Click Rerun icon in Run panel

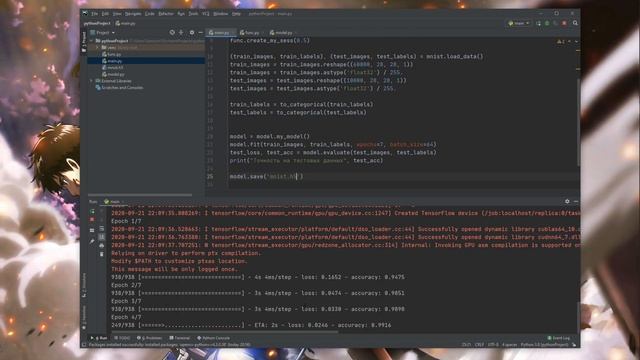pyautogui.click(x=92, y=211)
